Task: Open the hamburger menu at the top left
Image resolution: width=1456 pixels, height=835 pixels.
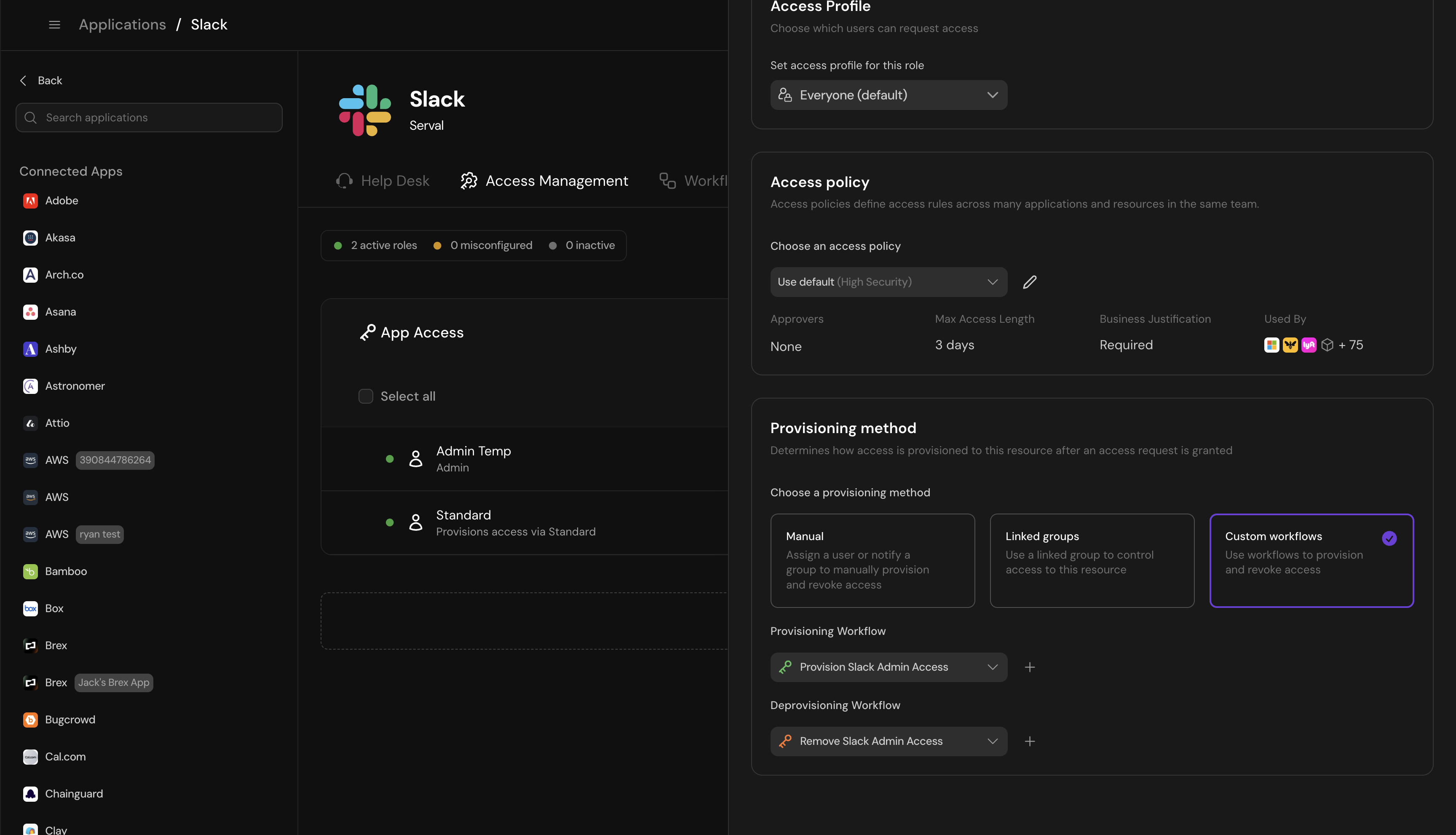Action: [x=54, y=24]
